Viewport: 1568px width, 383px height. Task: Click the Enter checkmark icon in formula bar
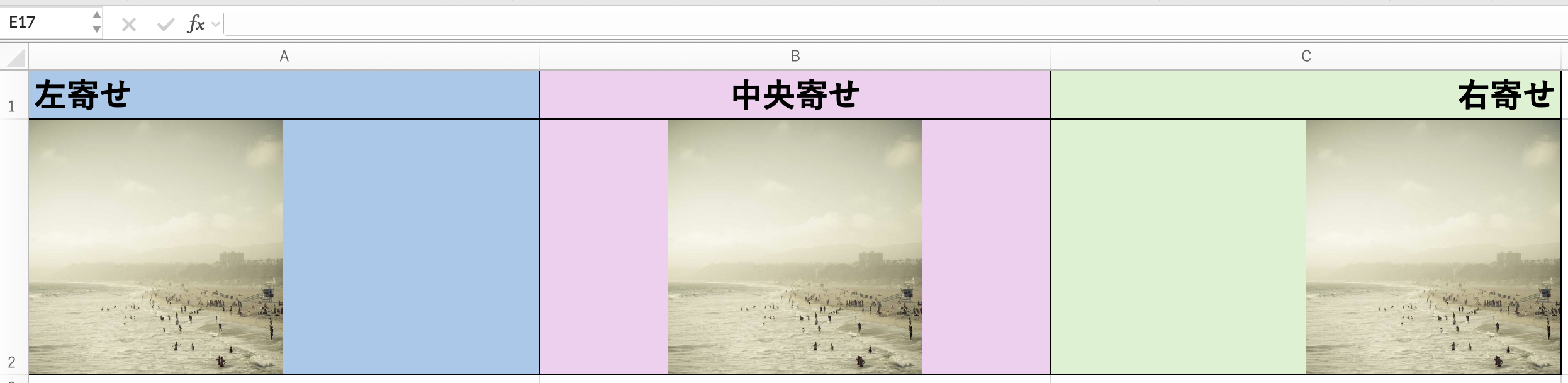coord(165,25)
